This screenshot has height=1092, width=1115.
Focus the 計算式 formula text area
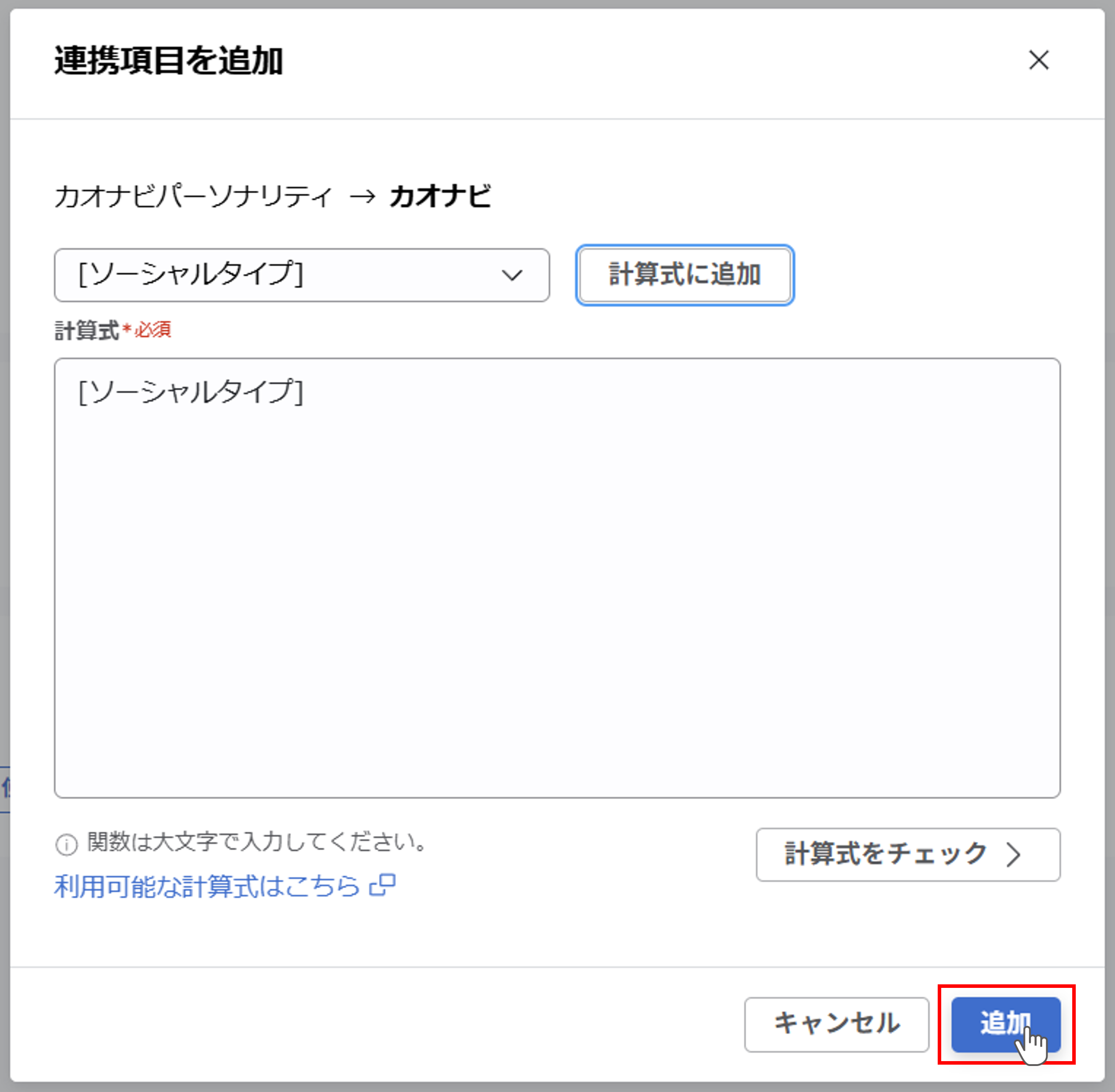point(557,578)
